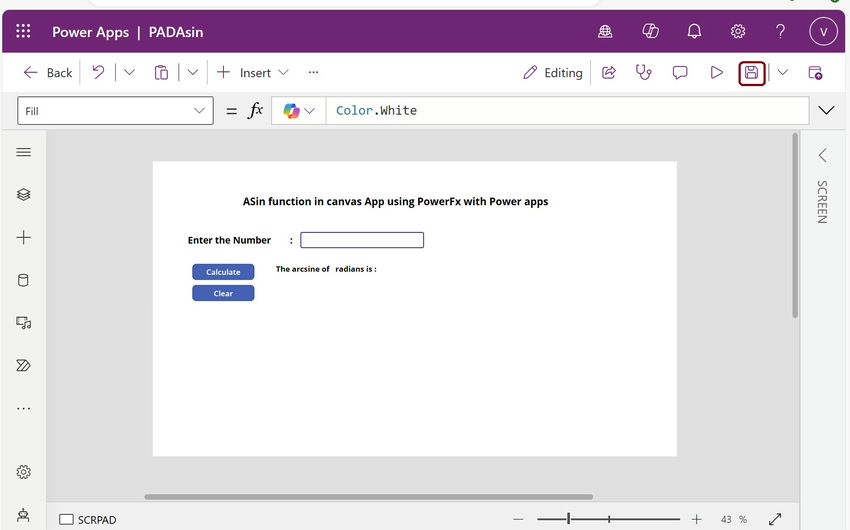Viewport: 850px width, 530px height.
Task: Click the fx formula icon
Action: tap(255, 110)
